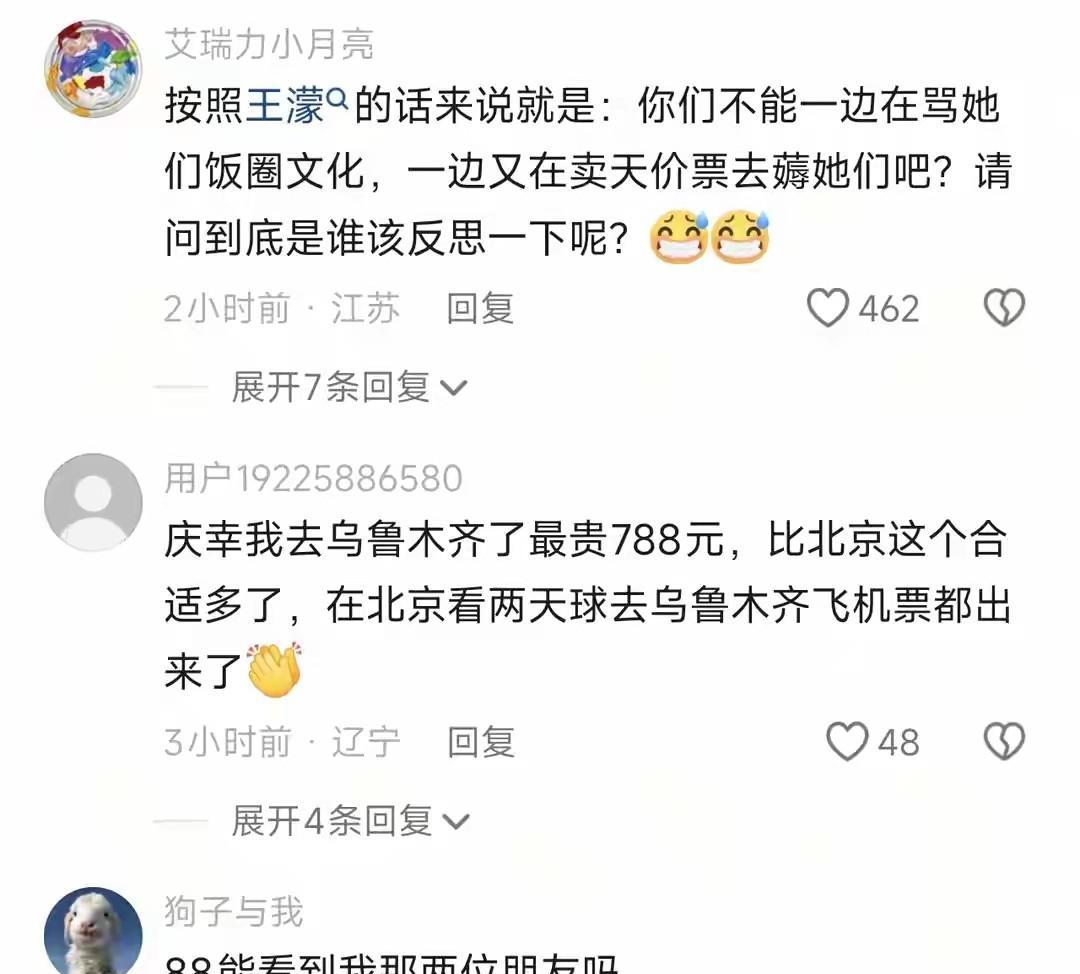Like the comment with 48 likes
Screen dimensions: 1080x974
847,742
